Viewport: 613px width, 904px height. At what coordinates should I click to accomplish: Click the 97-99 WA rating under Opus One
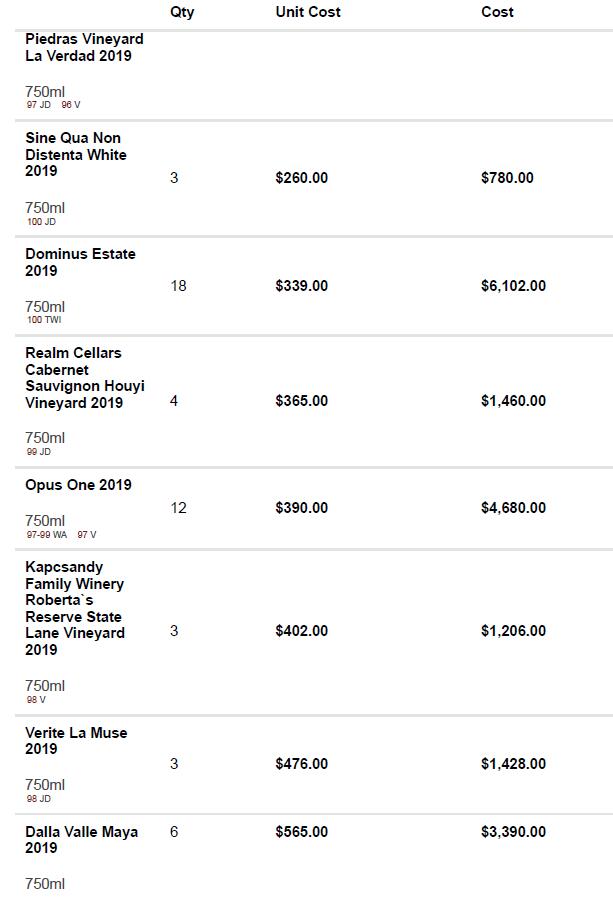(47, 534)
